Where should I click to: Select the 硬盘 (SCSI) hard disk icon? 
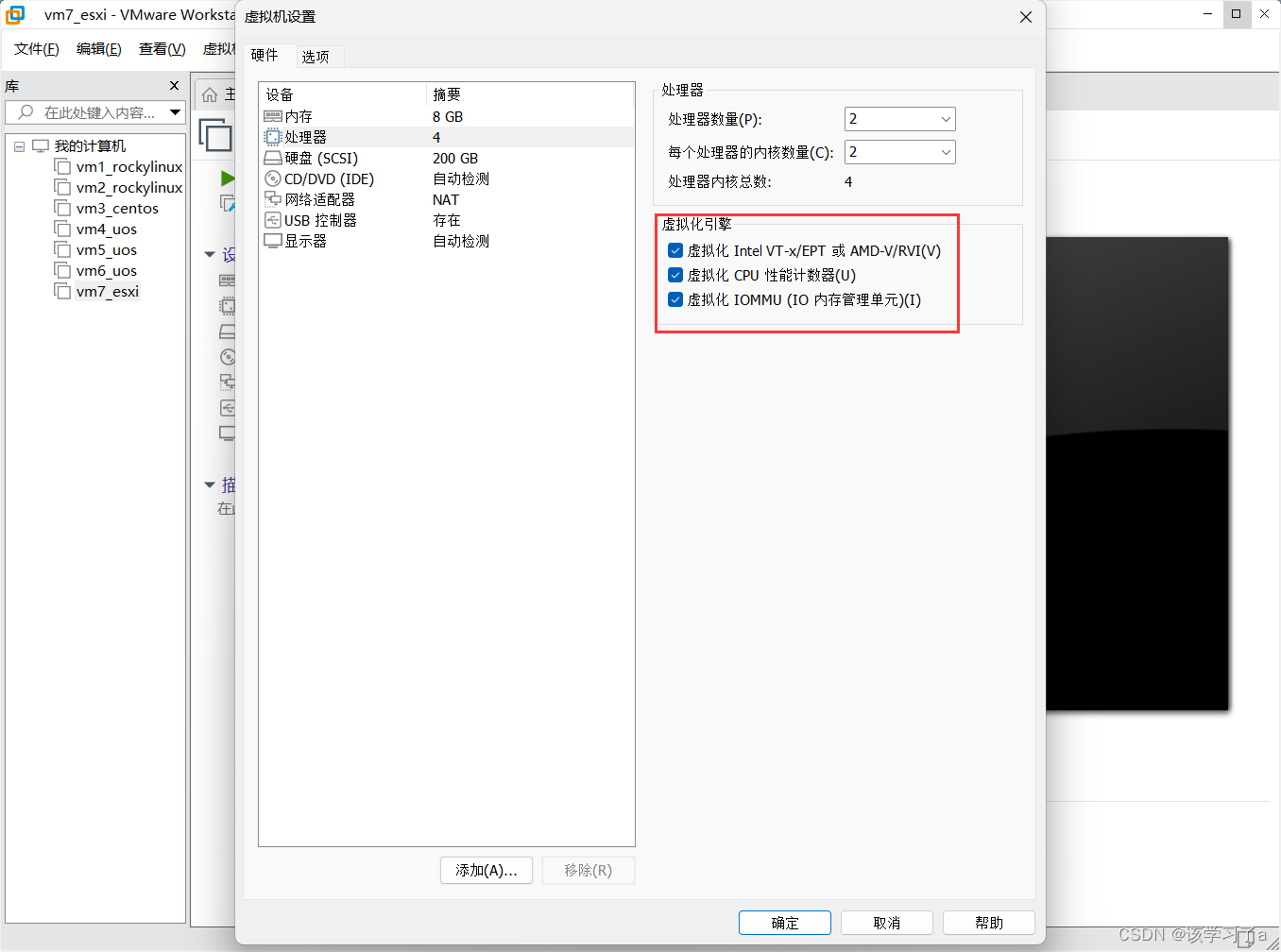273,158
